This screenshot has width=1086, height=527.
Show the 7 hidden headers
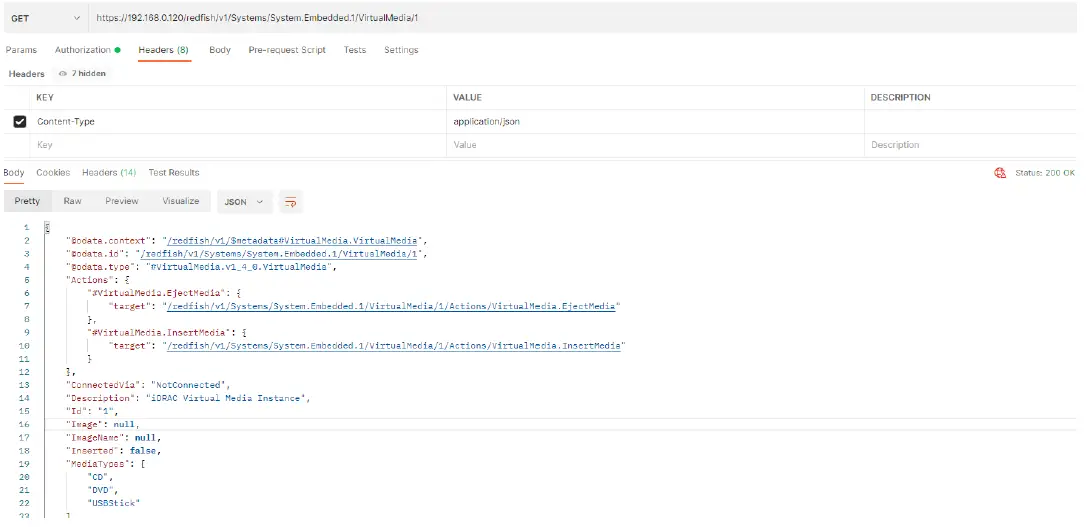click(x=82, y=73)
